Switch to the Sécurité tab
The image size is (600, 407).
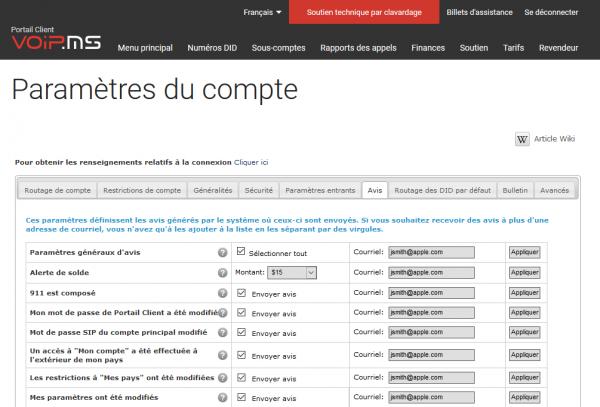pos(259,190)
